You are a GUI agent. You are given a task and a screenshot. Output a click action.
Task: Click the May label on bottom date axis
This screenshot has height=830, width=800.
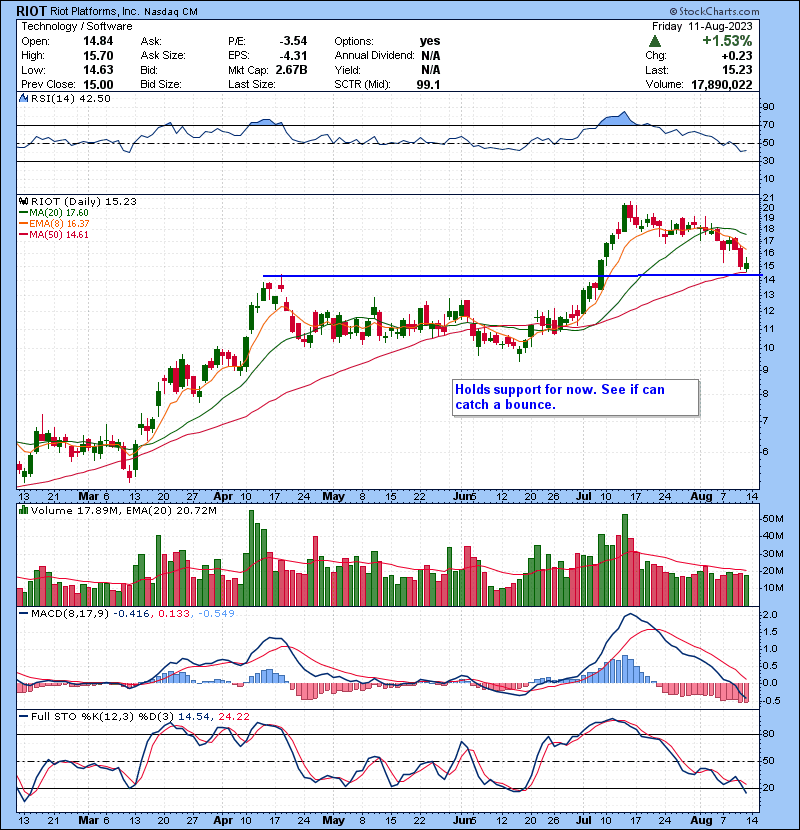(334, 820)
